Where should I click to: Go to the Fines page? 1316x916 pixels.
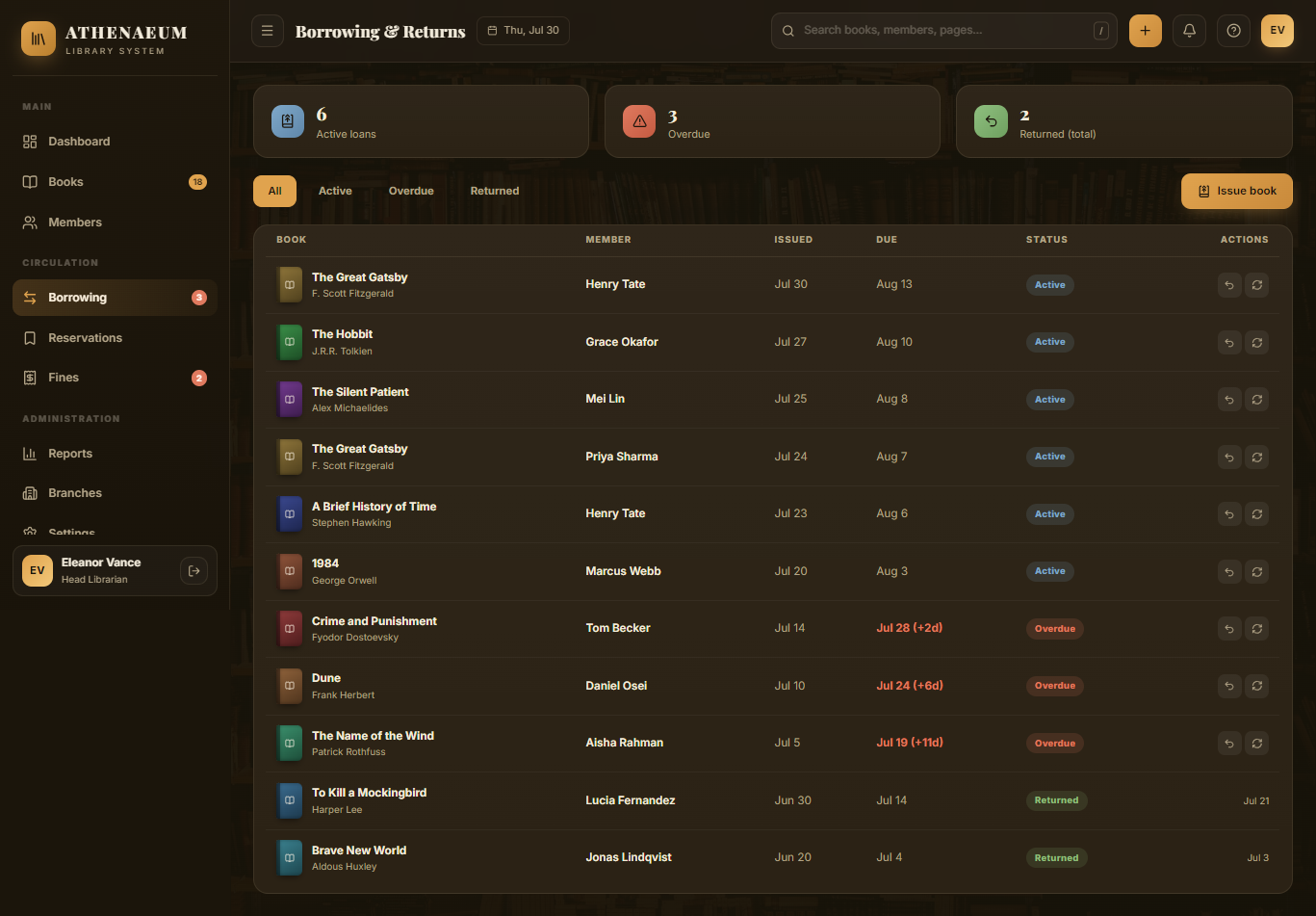(x=115, y=378)
